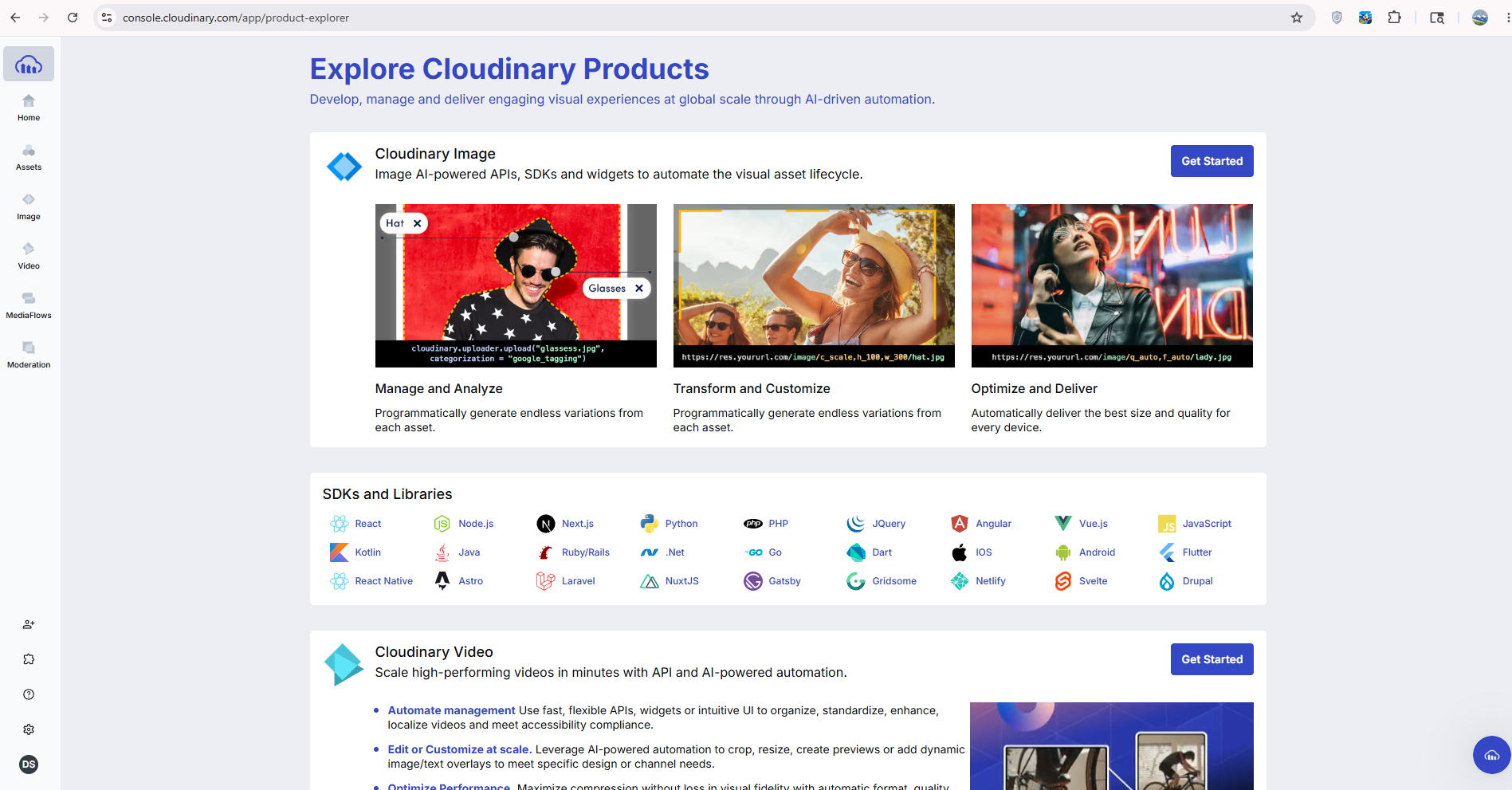This screenshot has width=1512, height=790.
Task: Open the Gridsome SDK link
Action: pyautogui.click(x=894, y=581)
